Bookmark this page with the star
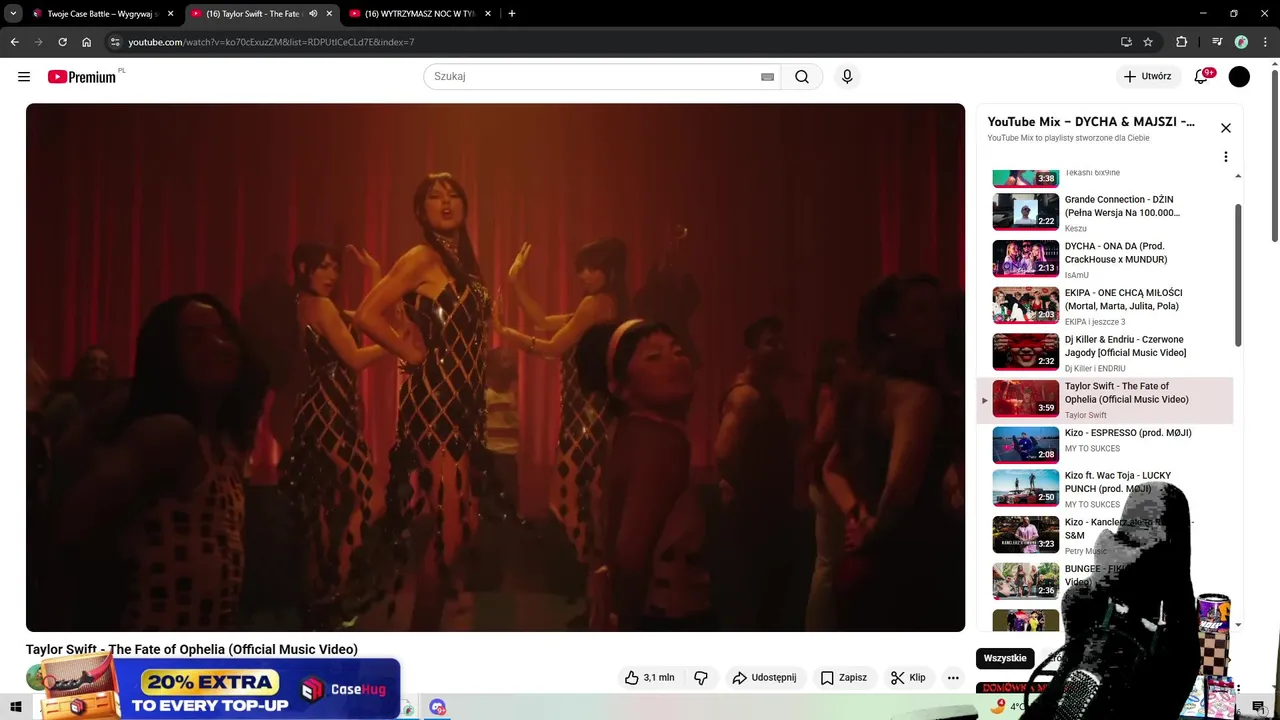This screenshot has width=1280, height=720. click(1148, 42)
